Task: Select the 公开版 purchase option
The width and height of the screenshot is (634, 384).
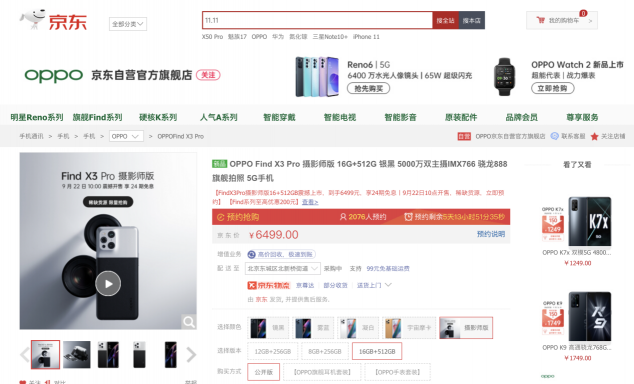Action: coord(263,372)
